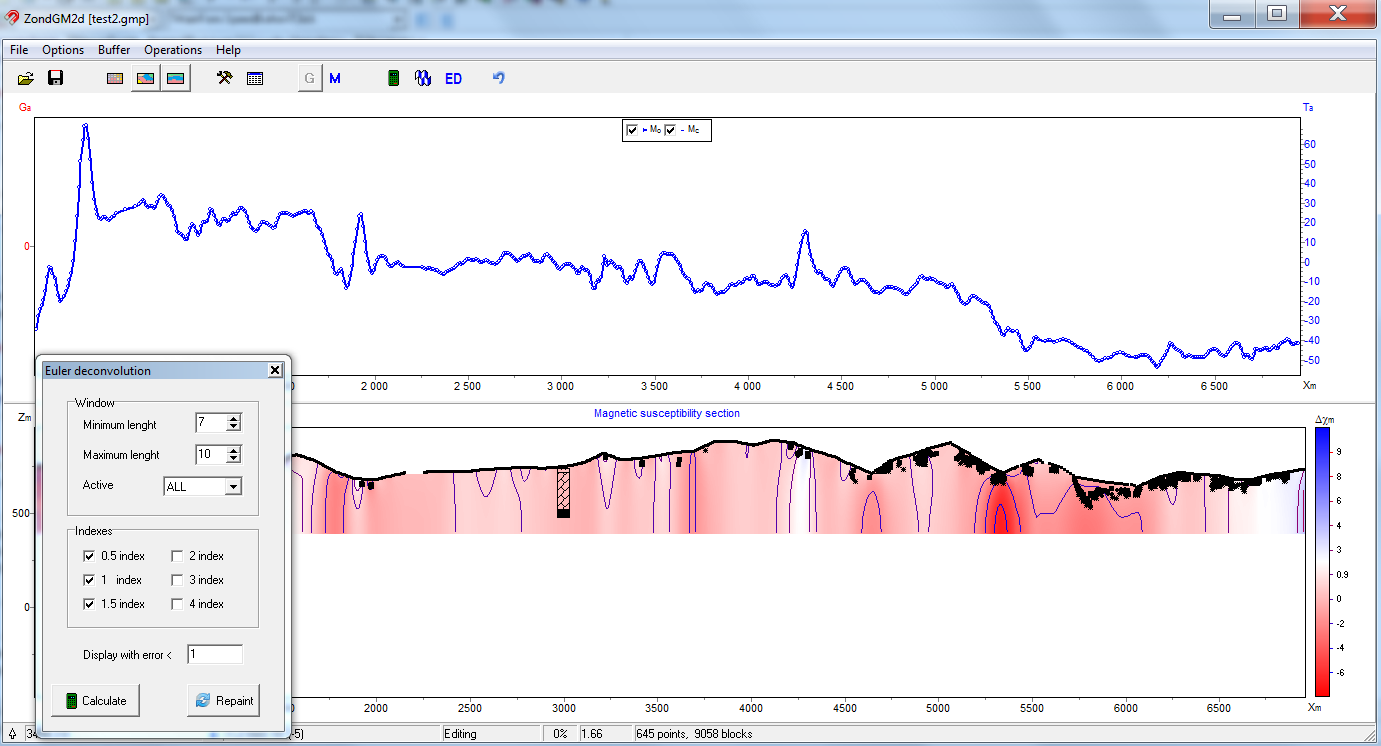This screenshot has height=746, width=1381.
Task: Click the hammer and pickaxe toolbar icon
Action: point(225,78)
